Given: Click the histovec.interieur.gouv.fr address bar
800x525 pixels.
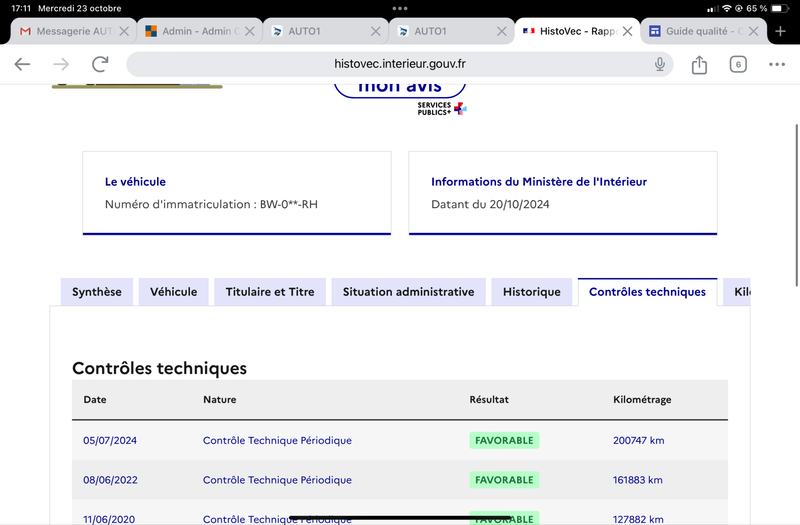Looking at the screenshot, I should [399, 64].
